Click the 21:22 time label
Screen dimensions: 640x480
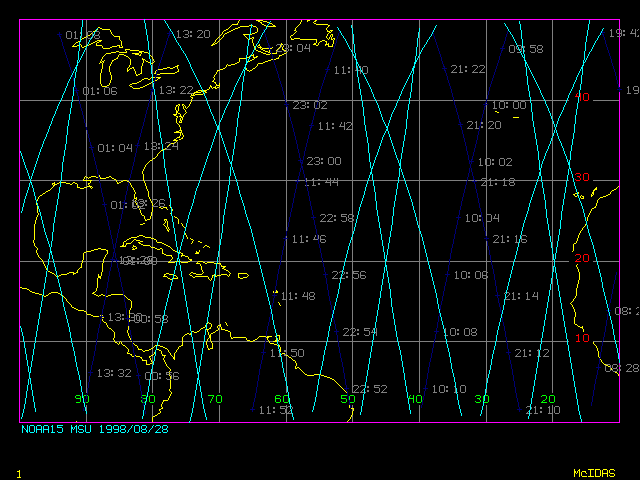click(468, 69)
